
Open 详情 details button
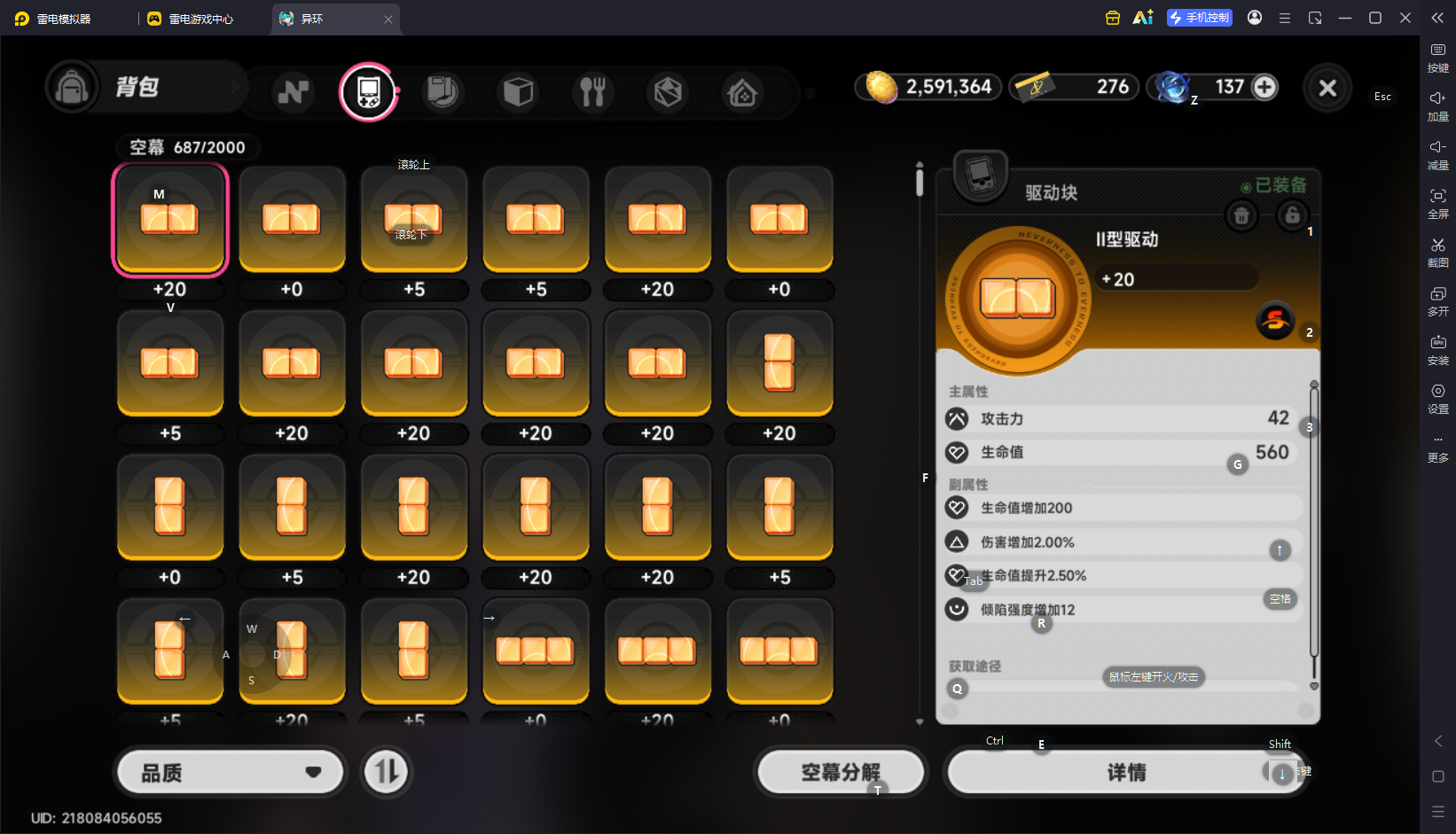point(1126,773)
